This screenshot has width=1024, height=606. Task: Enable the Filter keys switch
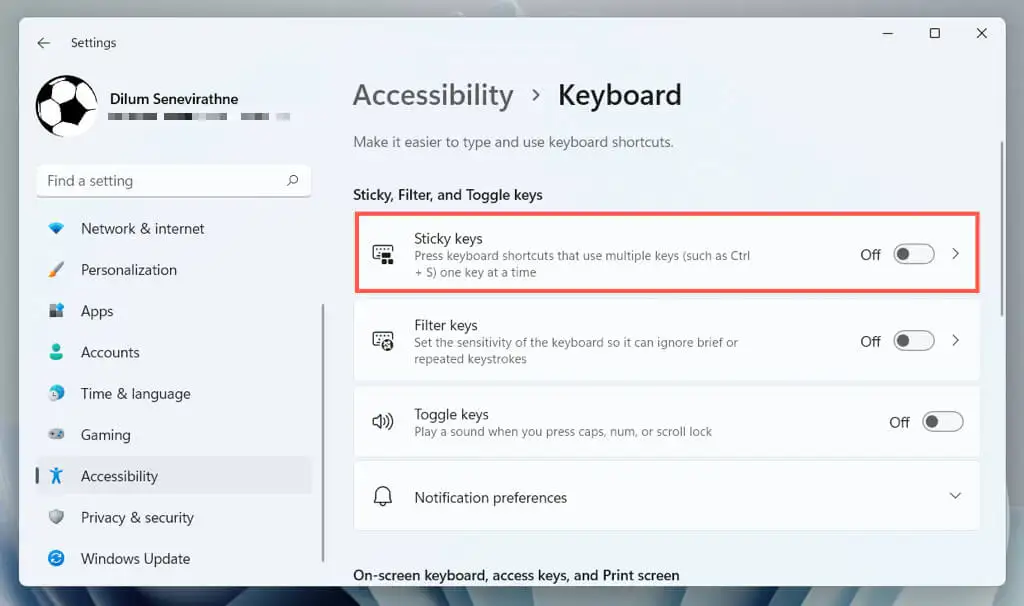click(914, 341)
